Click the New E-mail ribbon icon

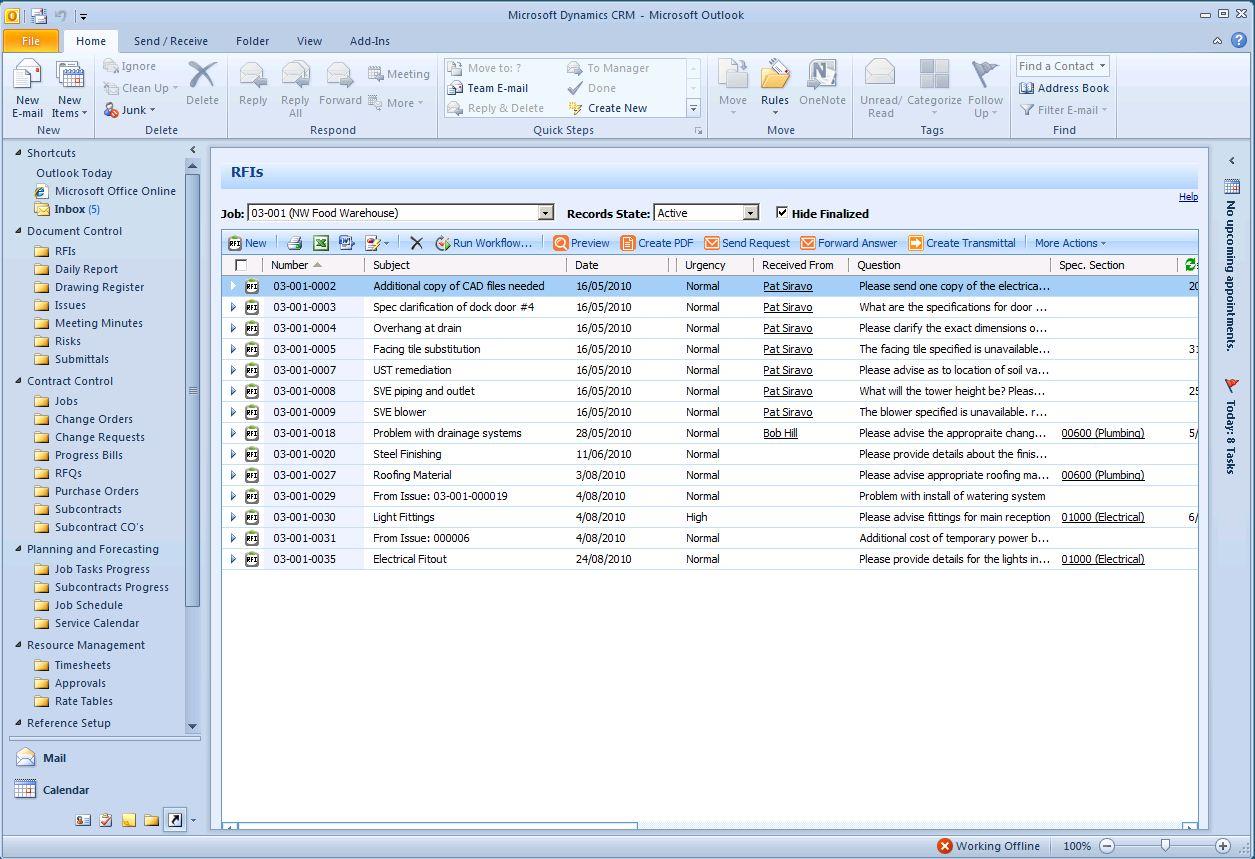[x=27, y=87]
